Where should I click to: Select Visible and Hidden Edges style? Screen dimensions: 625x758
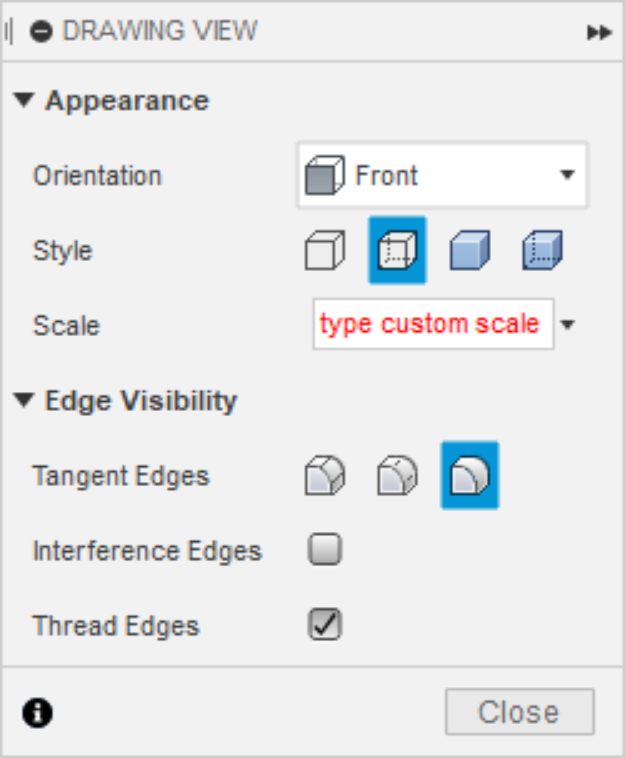(397, 250)
